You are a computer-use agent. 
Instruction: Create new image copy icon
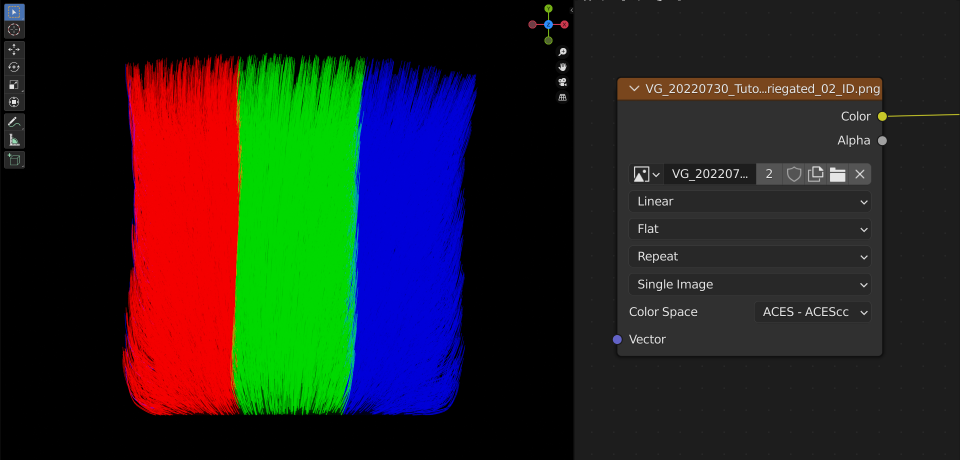(x=816, y=175)
